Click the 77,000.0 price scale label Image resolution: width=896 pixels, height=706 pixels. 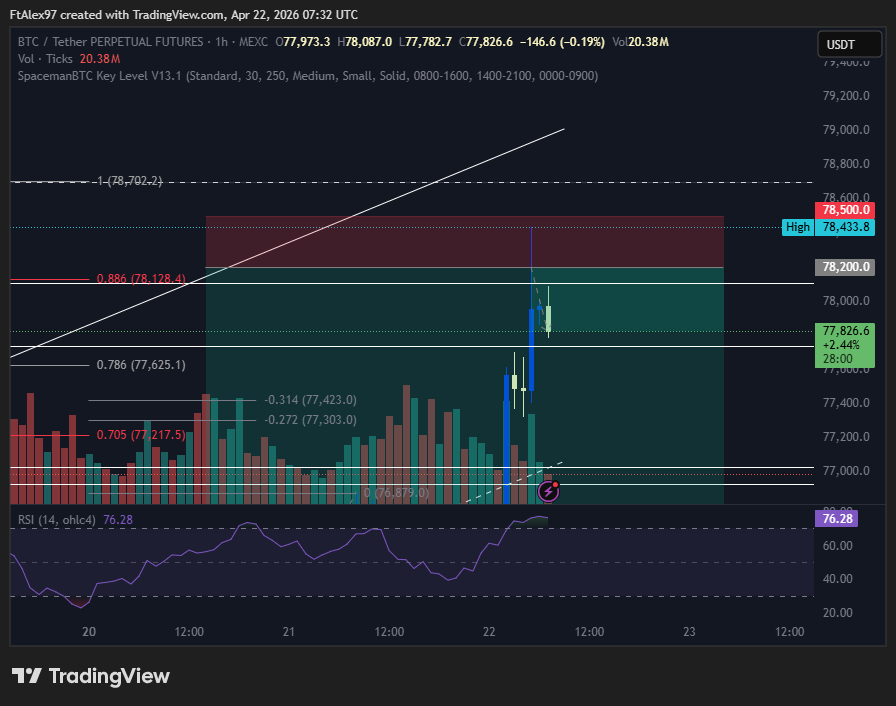pos(846,471)
